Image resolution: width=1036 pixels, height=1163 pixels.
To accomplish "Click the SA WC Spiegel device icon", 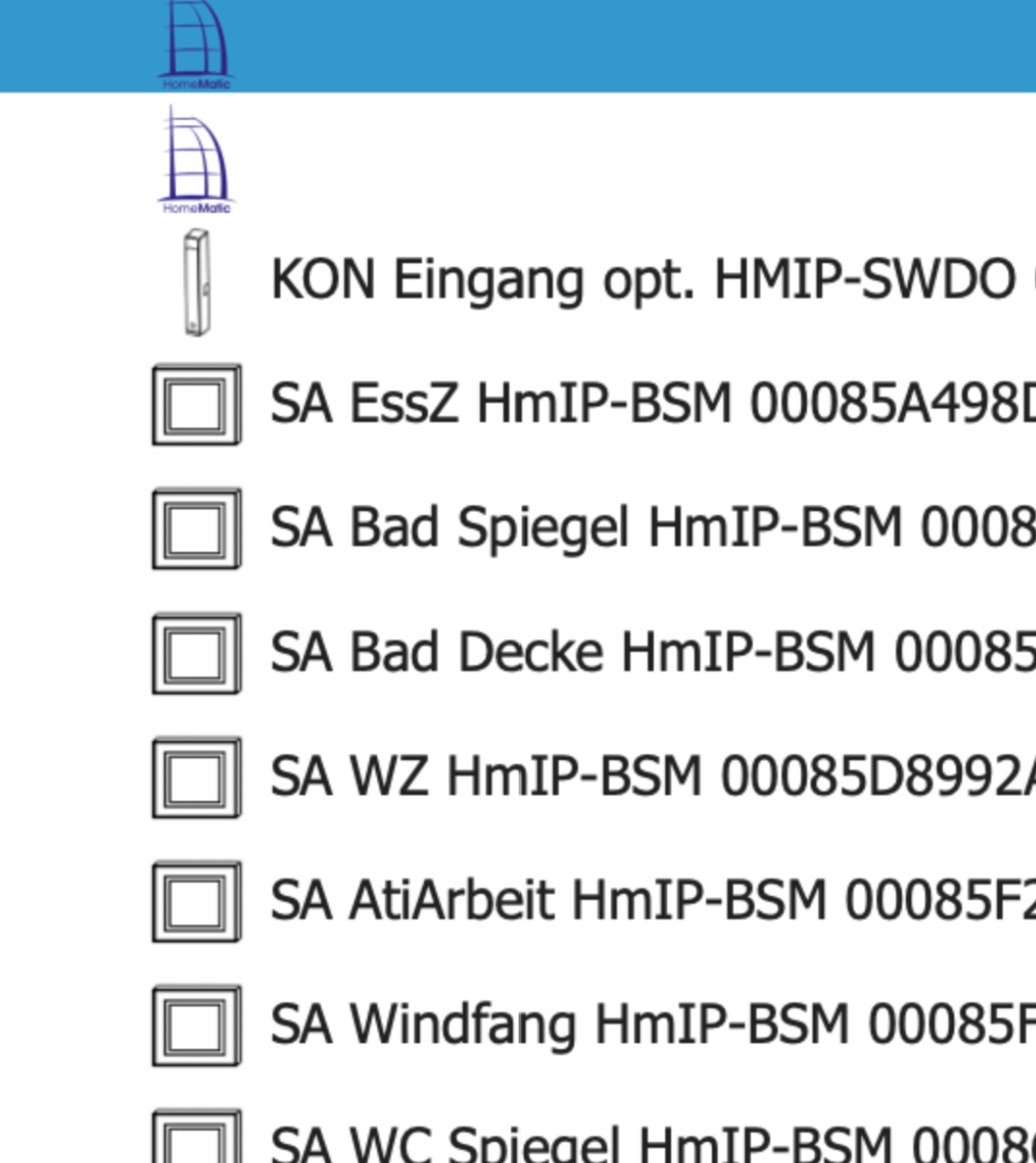I will pos(196,1140).
